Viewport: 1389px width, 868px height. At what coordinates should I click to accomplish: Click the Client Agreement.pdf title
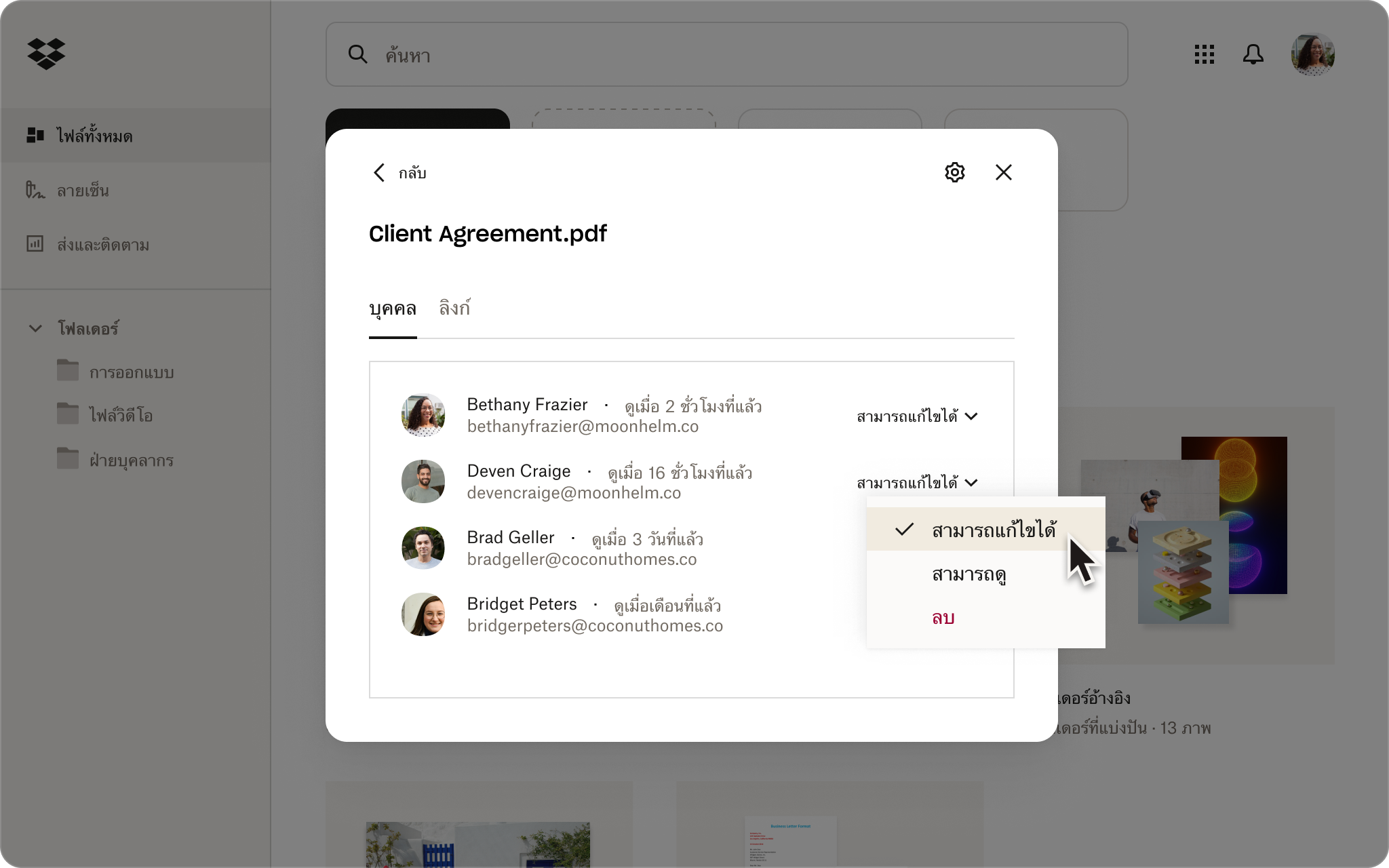pyautogui.click(x=488, y=234)
